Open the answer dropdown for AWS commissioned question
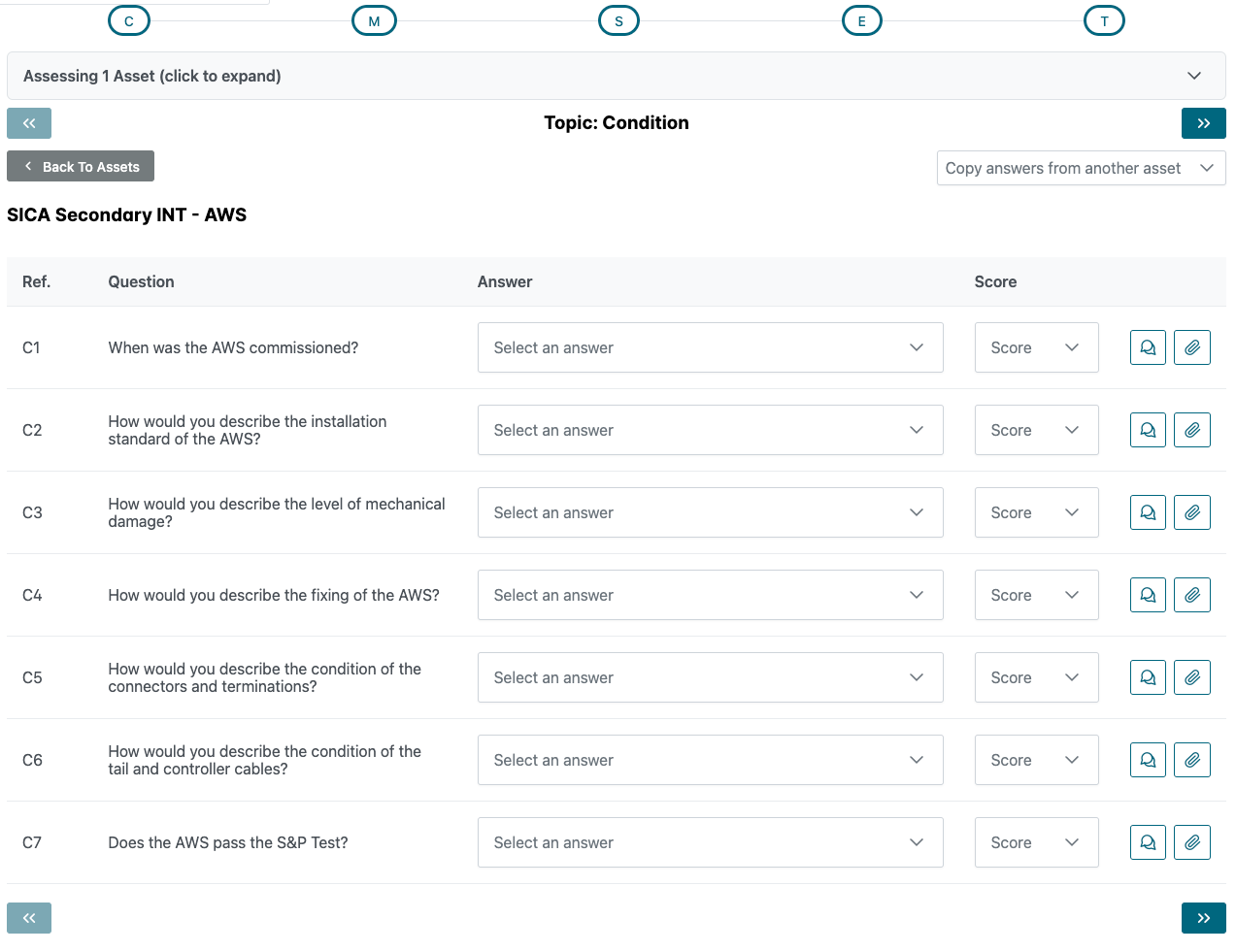The image size is (1236, 952). pos(710,347)
